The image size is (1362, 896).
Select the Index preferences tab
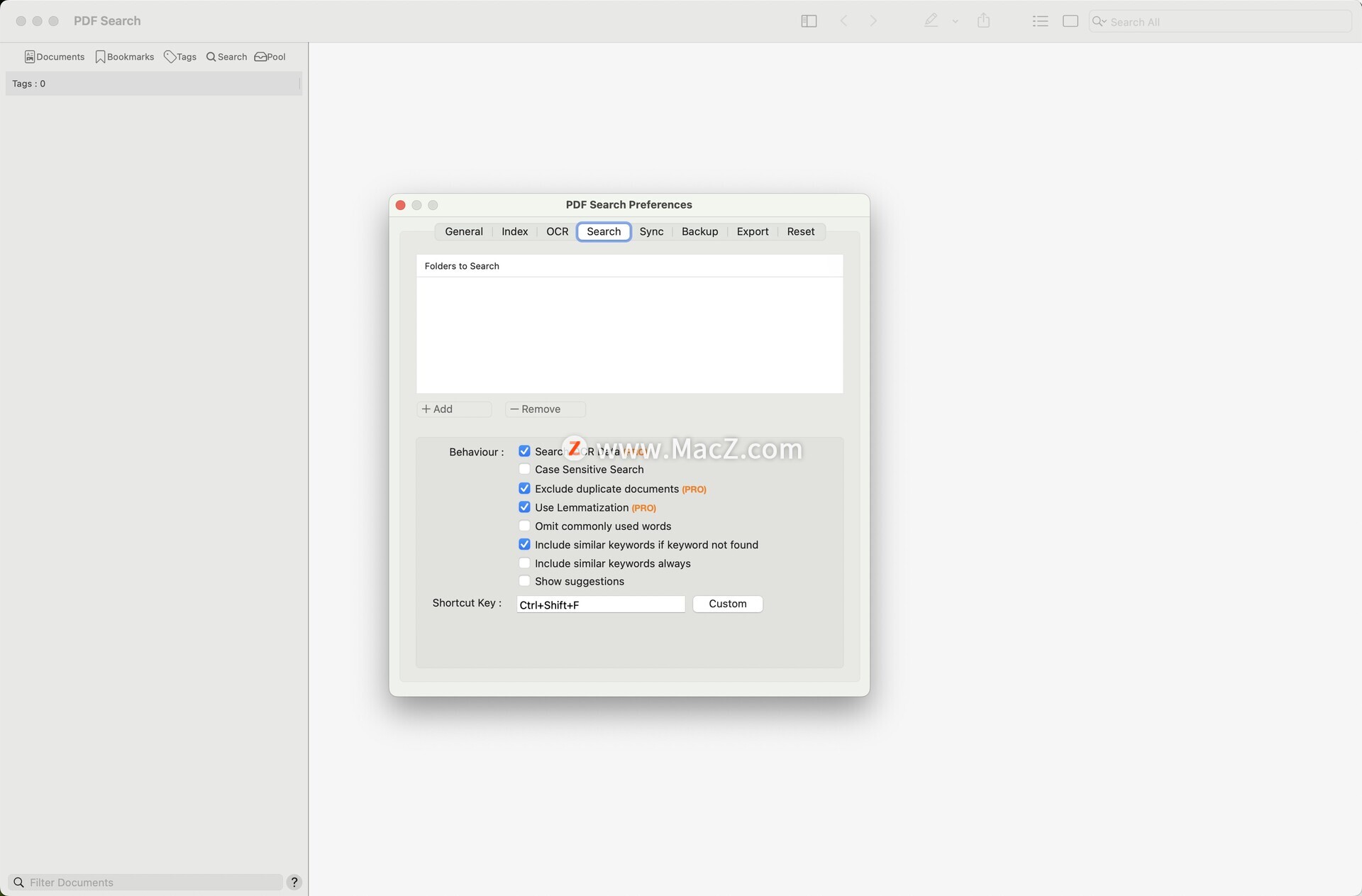click(x=514, y=231)
